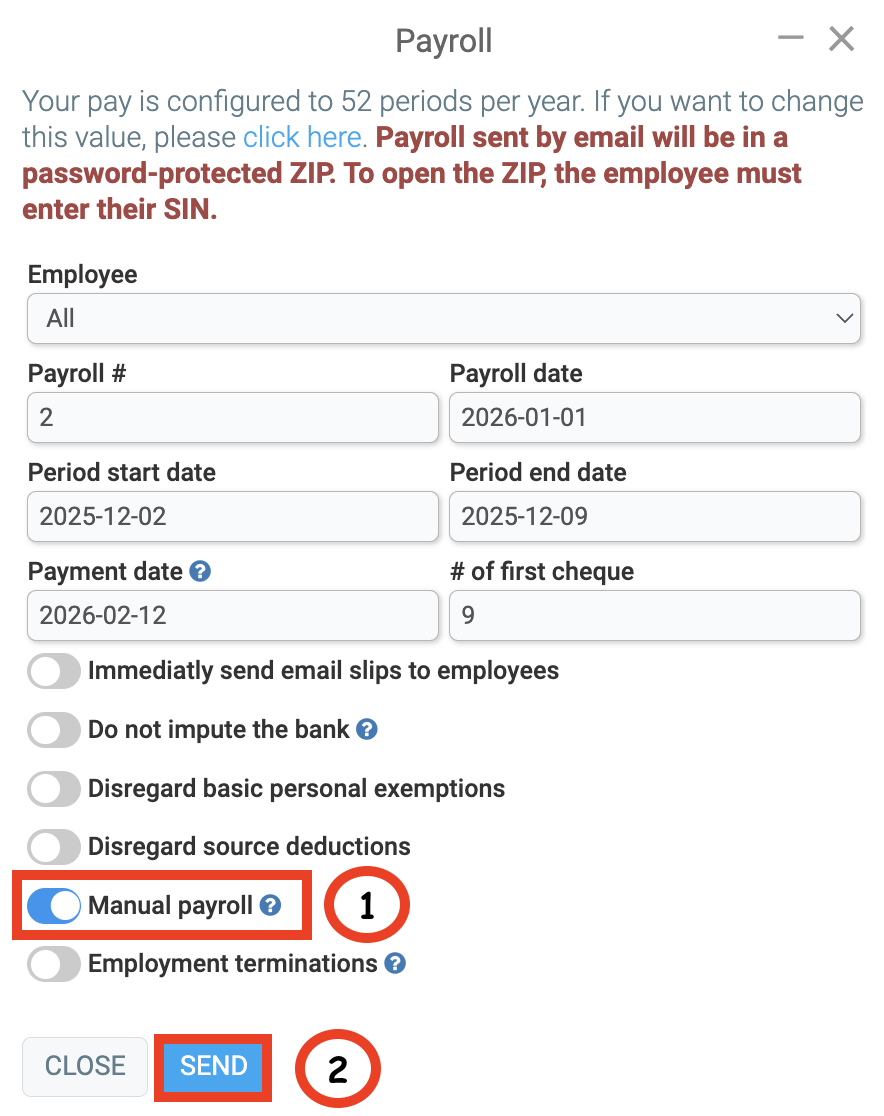Click the CLOSE button

pyautogui.click(x=84, y=1066)
